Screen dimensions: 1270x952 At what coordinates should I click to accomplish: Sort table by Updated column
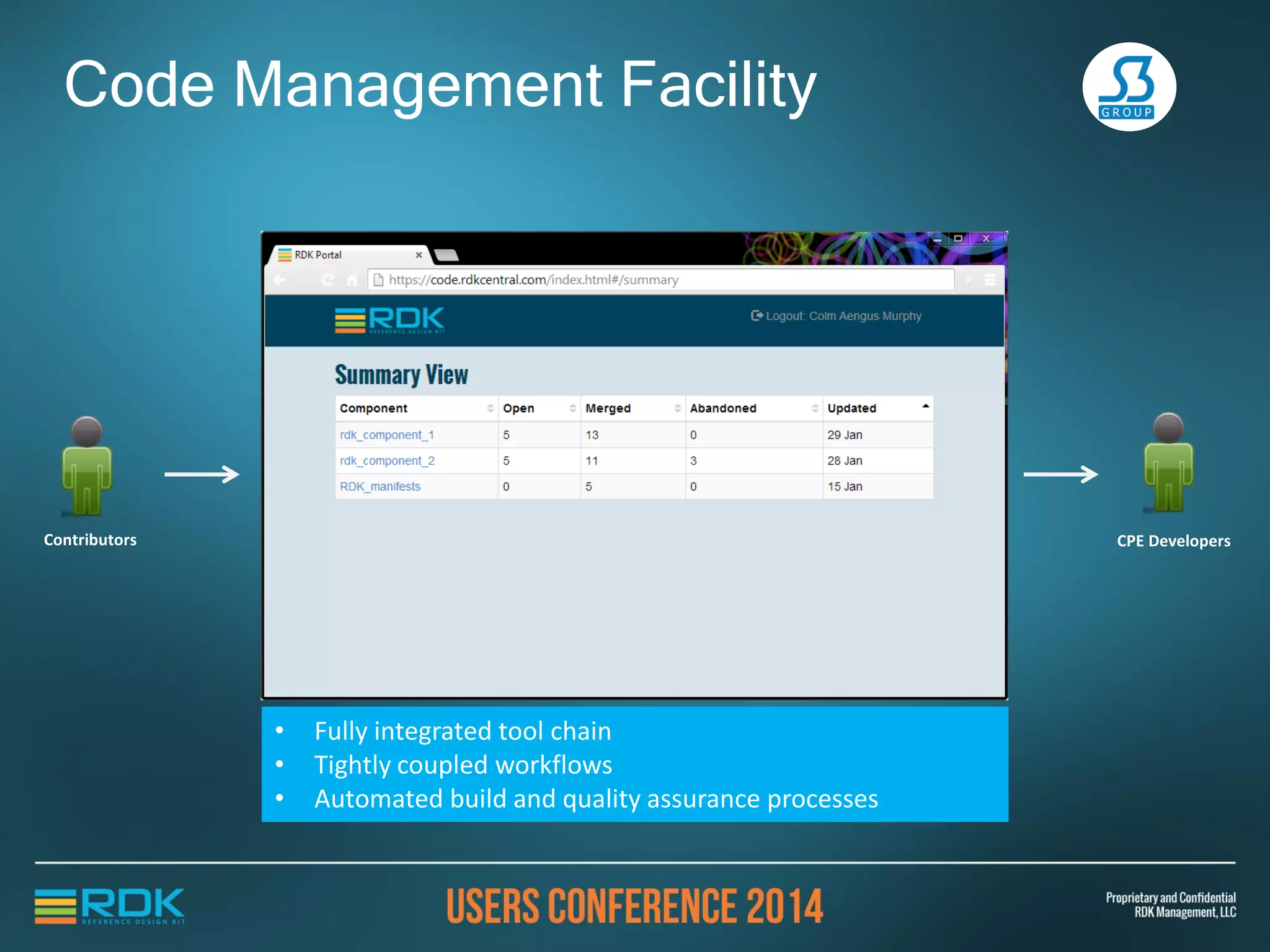point(878,408)
